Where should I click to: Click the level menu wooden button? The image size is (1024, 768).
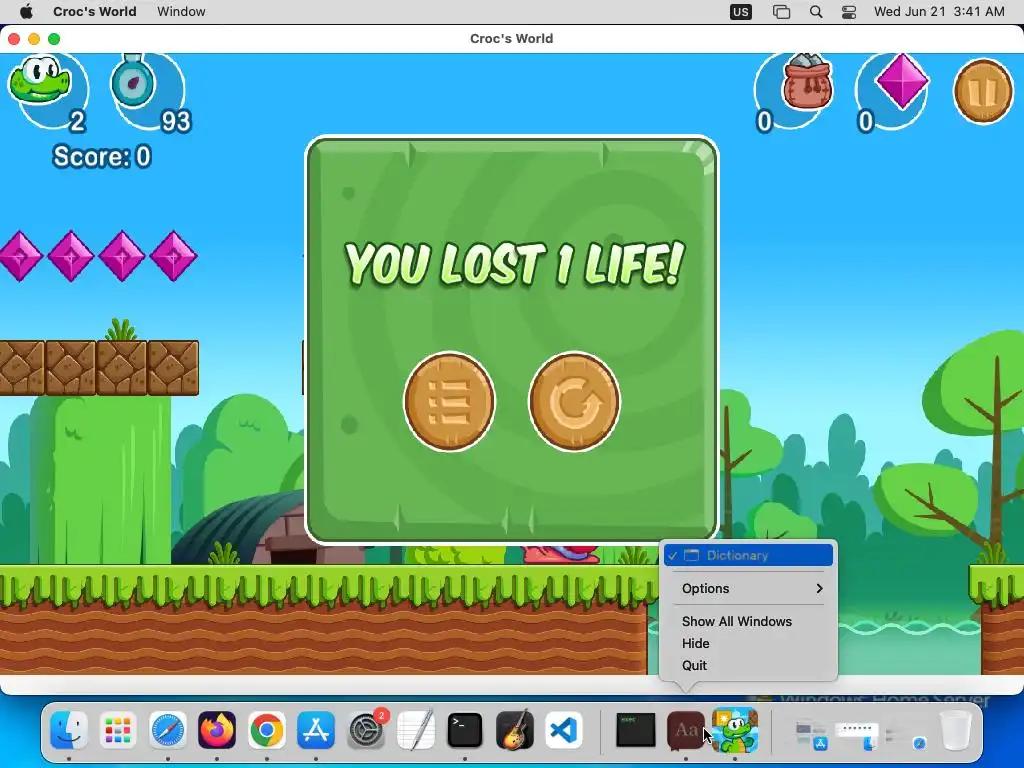pyautogui.click(x=449, y=401)
